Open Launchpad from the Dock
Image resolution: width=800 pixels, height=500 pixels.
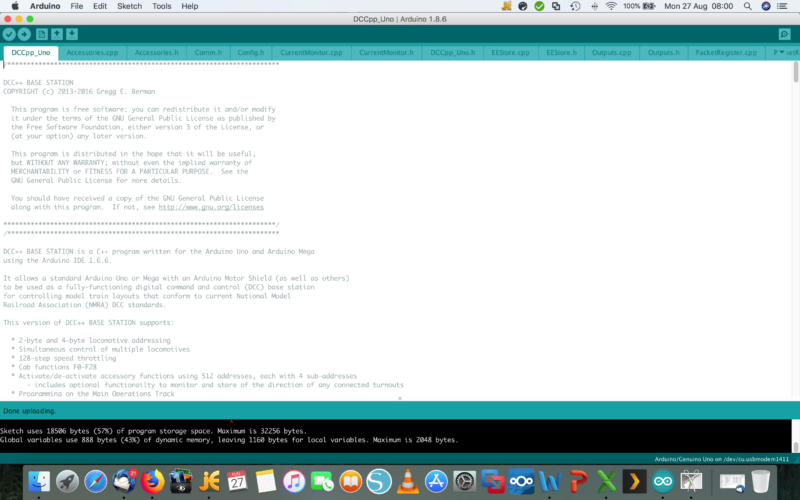point(67,481)
